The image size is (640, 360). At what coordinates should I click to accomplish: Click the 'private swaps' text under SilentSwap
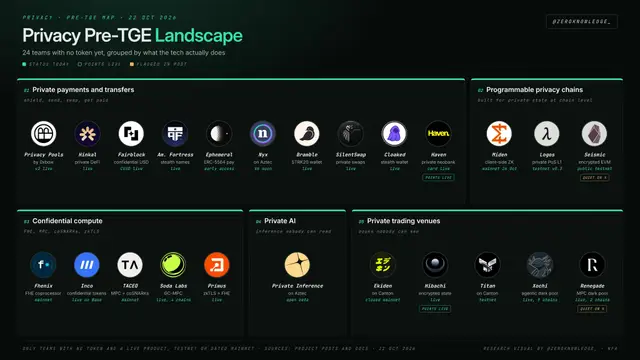click(x=351, y=162)
